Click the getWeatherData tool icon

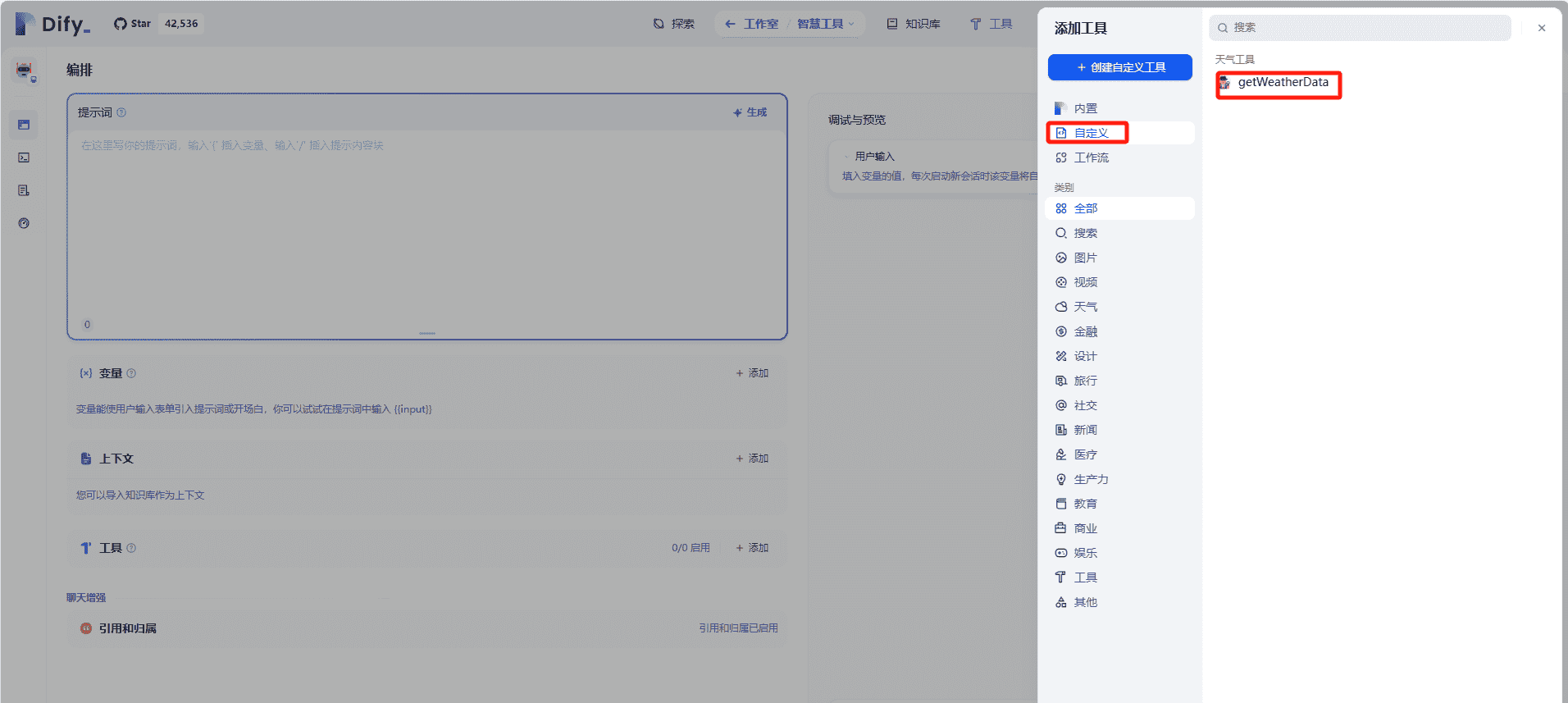pyautogui.click(x=1224, y=83)
